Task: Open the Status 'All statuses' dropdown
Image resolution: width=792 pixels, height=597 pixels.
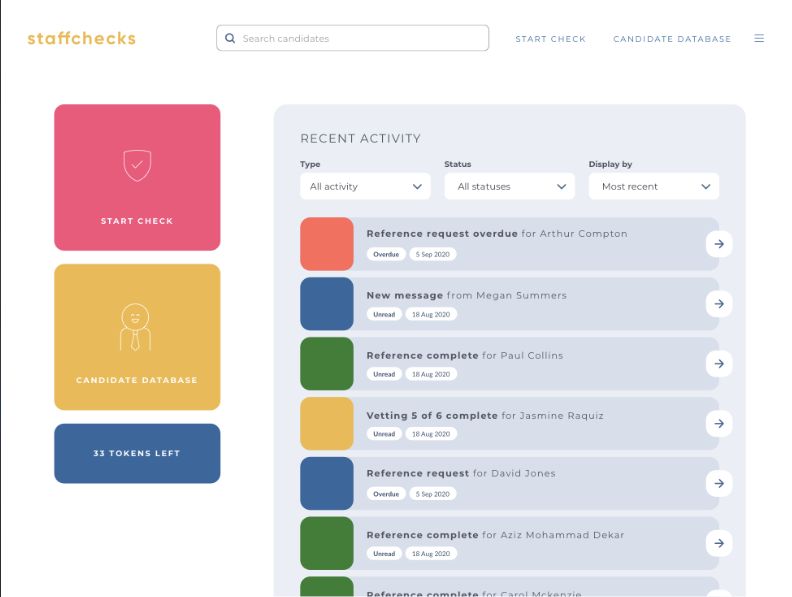Action: coord(509,186)
